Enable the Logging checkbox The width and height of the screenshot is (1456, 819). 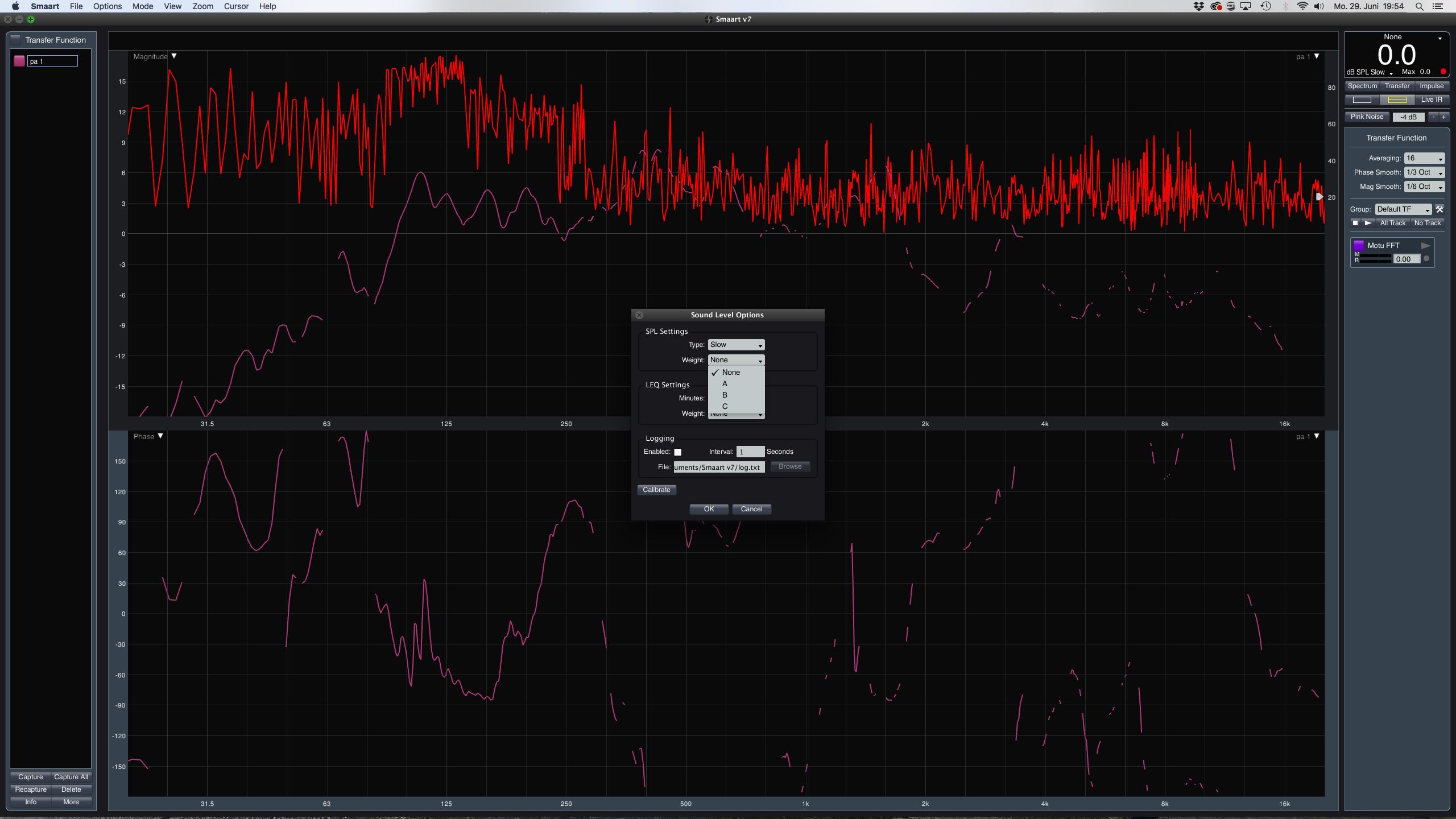[x=677, y=452]
